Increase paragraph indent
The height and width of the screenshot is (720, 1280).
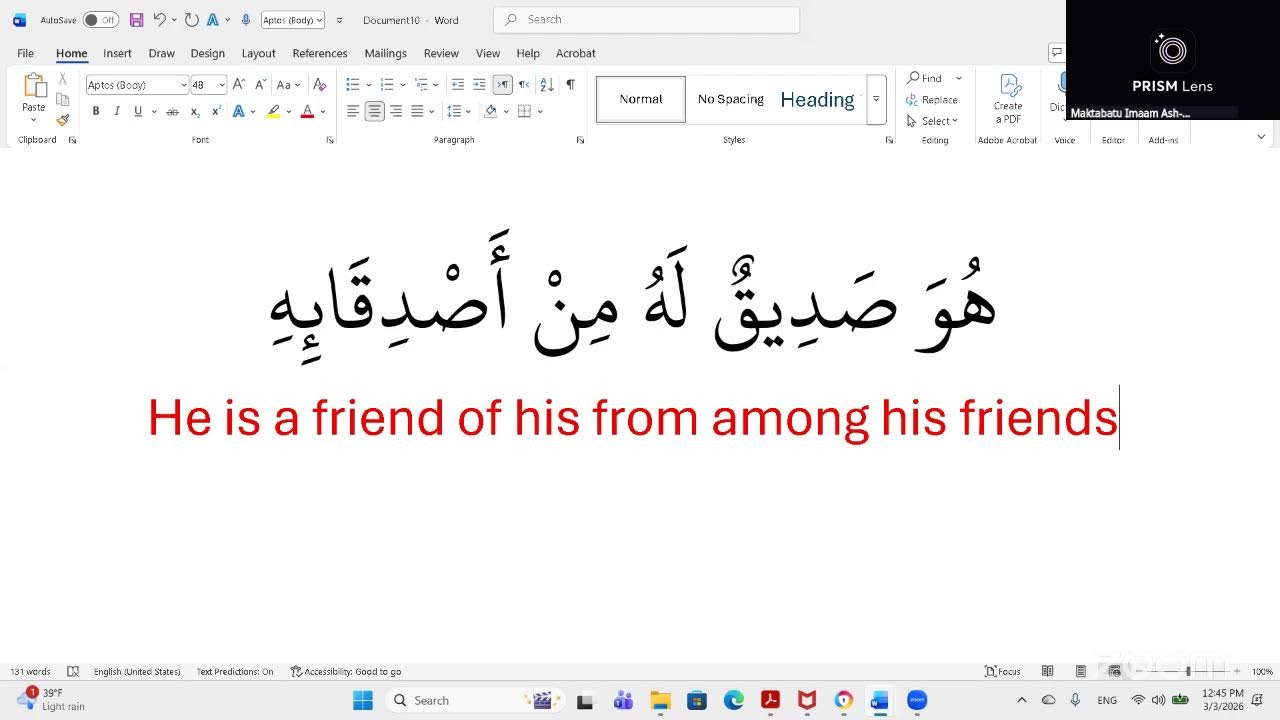point(479,85)
